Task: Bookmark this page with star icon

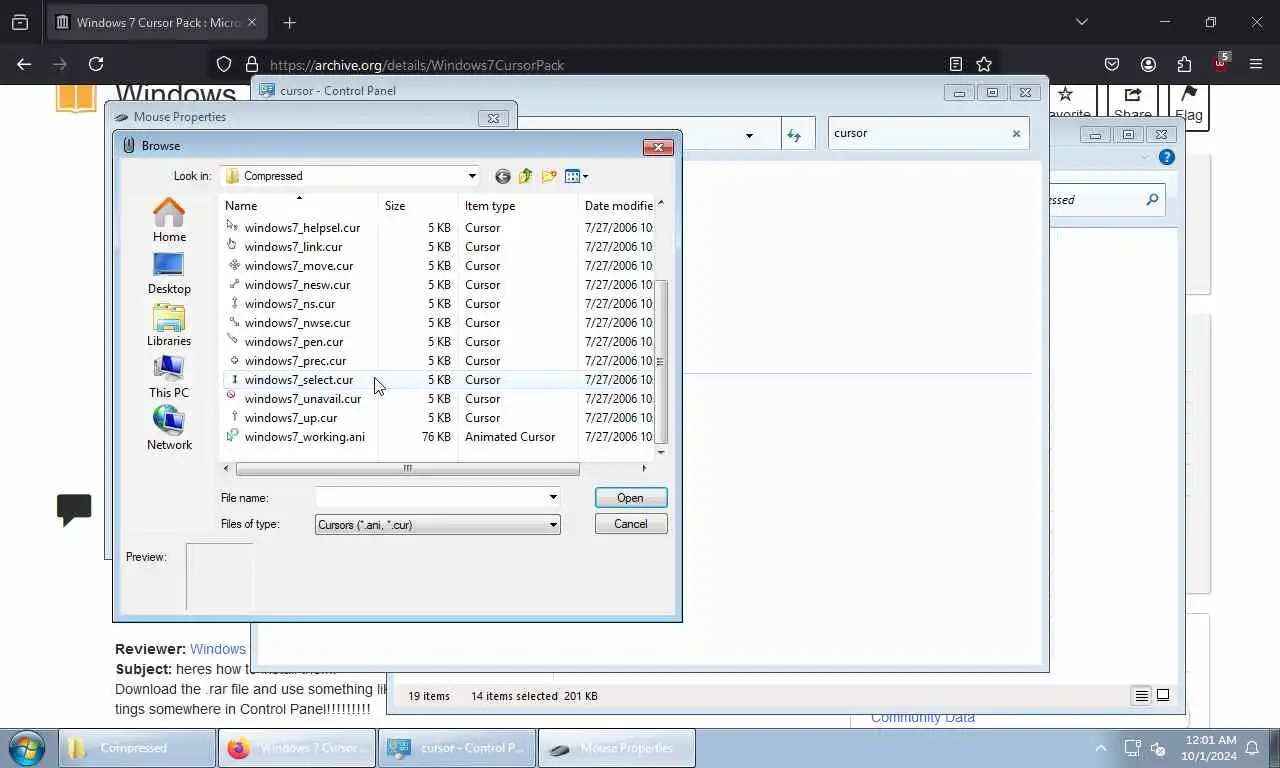Action: tap(984, 64)
